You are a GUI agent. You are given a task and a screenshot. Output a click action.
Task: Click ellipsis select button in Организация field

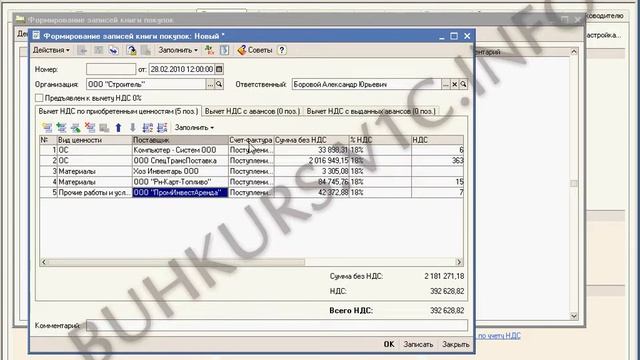click(210, 84)
